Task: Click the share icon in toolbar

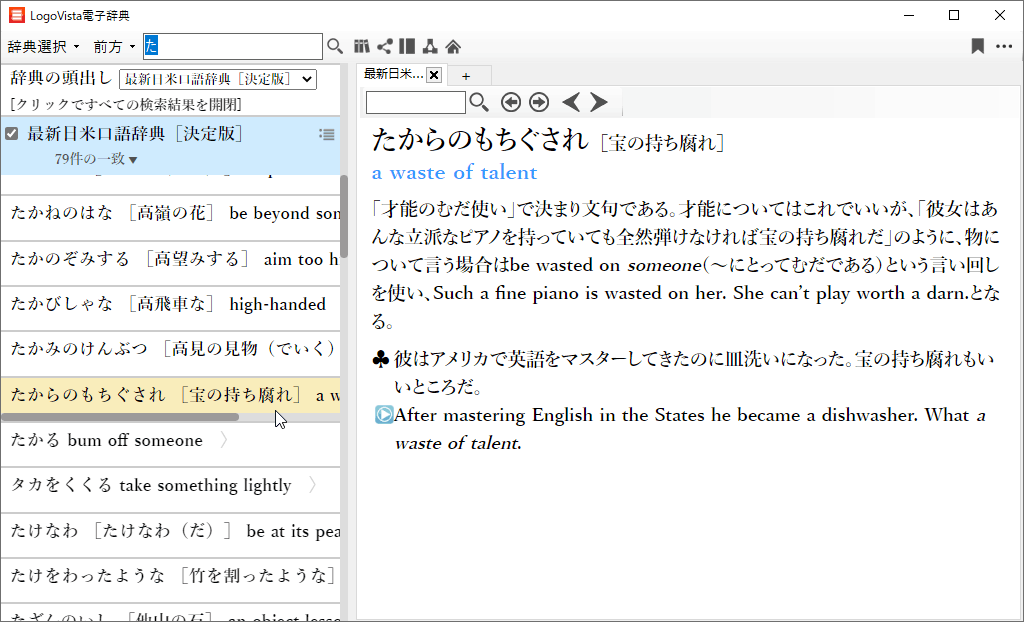Action: 384,46
